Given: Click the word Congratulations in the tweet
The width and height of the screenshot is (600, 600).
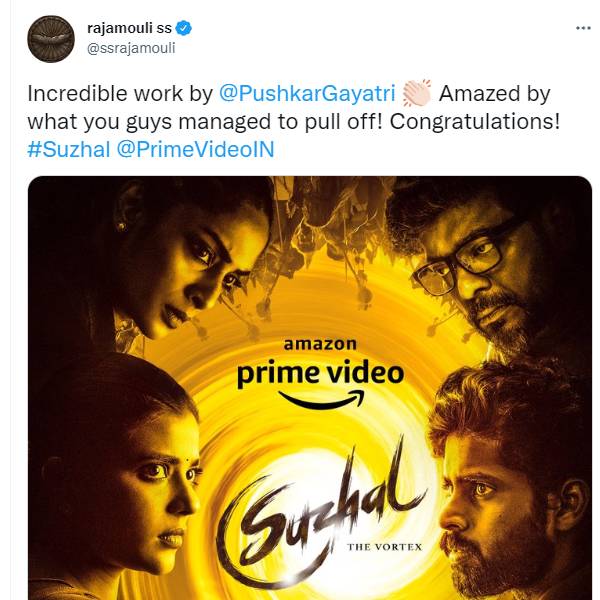Looking at the screenshot, I should pos(474,122).
